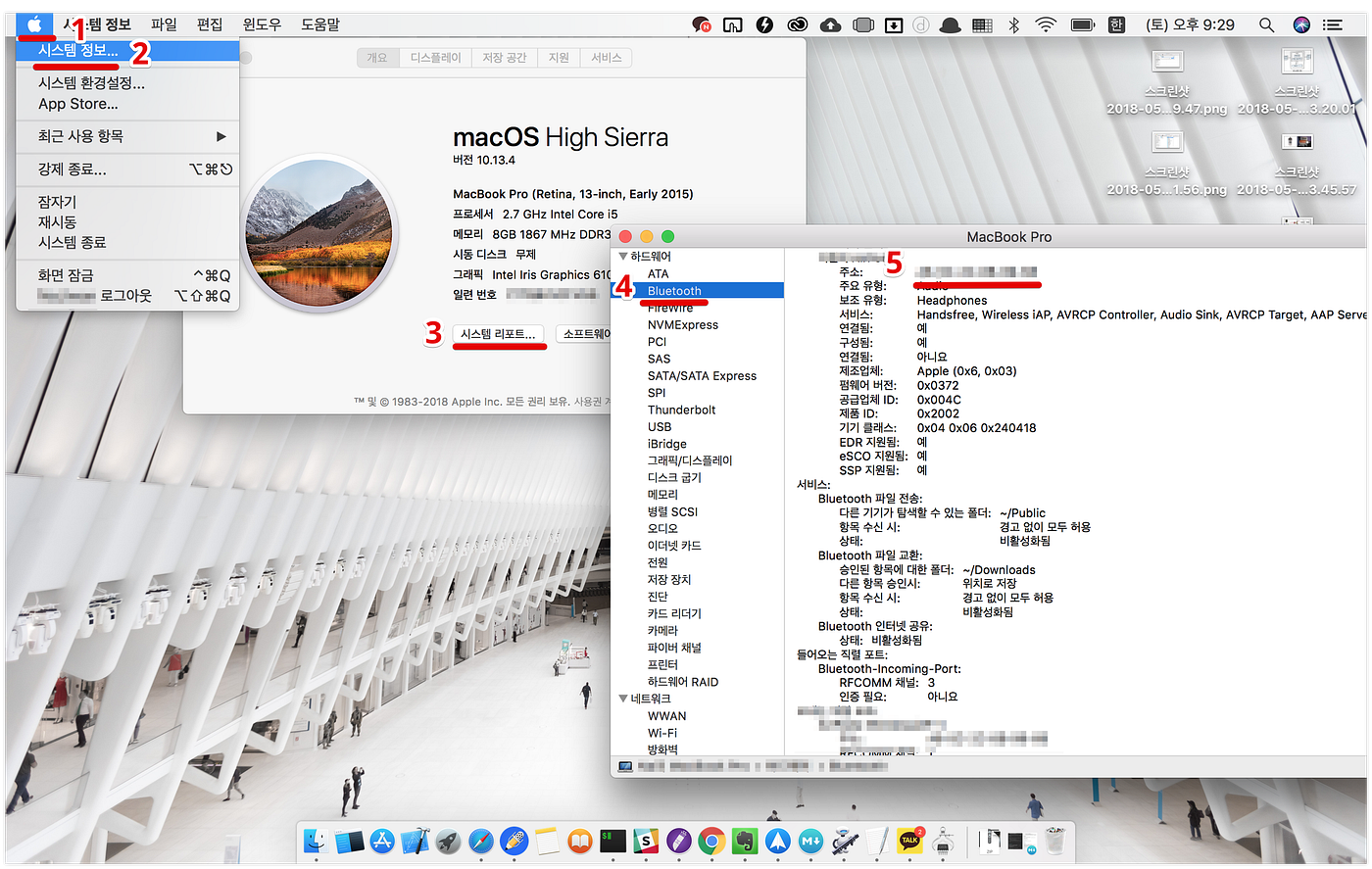Image resolution: width=1372 pixels, height=869 pixels.
Task: Launch Slack from the Dock
Action: (646, 841)
